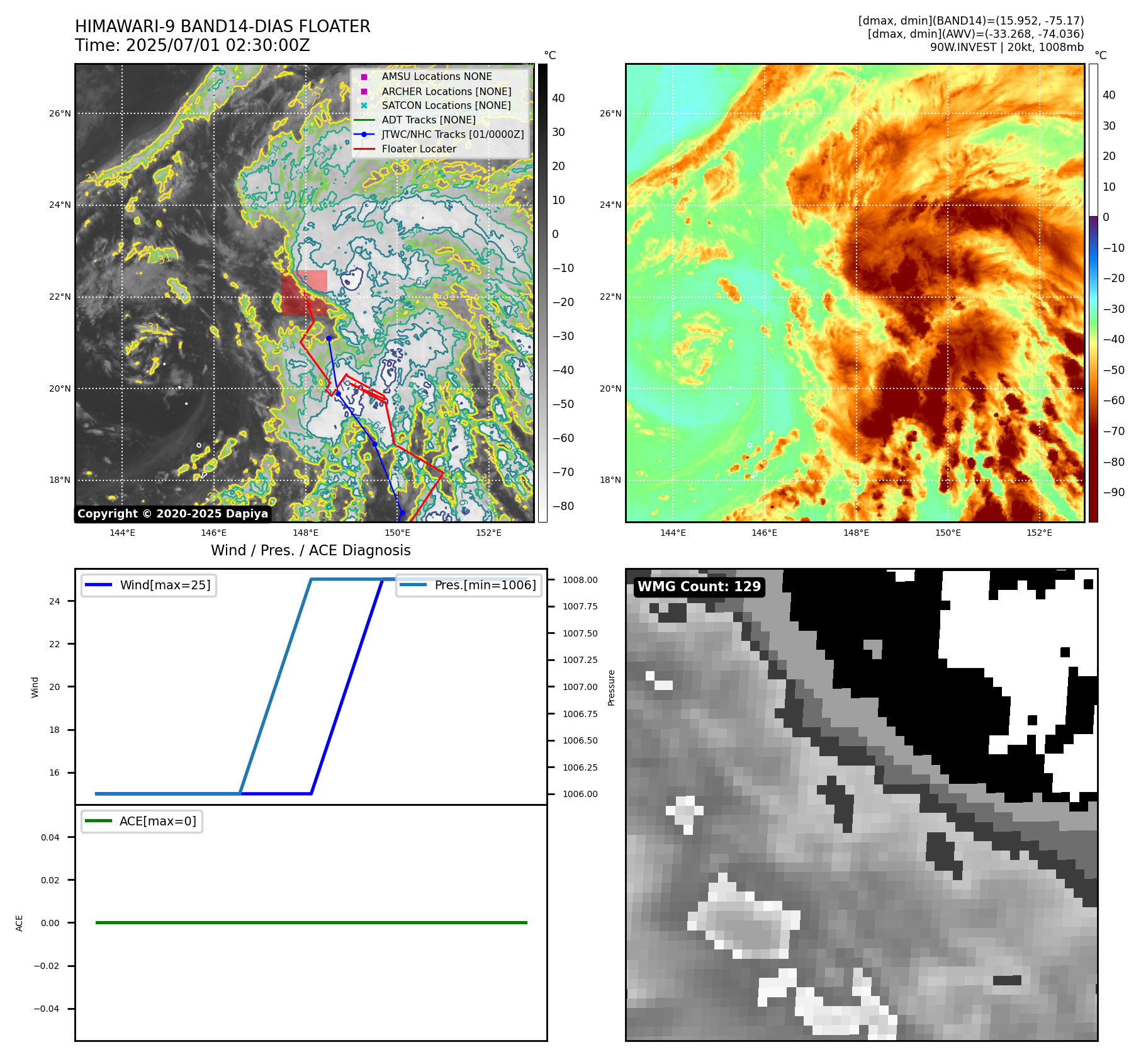Select the rainbow enhanced temperature colorbar
This screenshot has width=1141, height=1064.
coord(1093,293)
